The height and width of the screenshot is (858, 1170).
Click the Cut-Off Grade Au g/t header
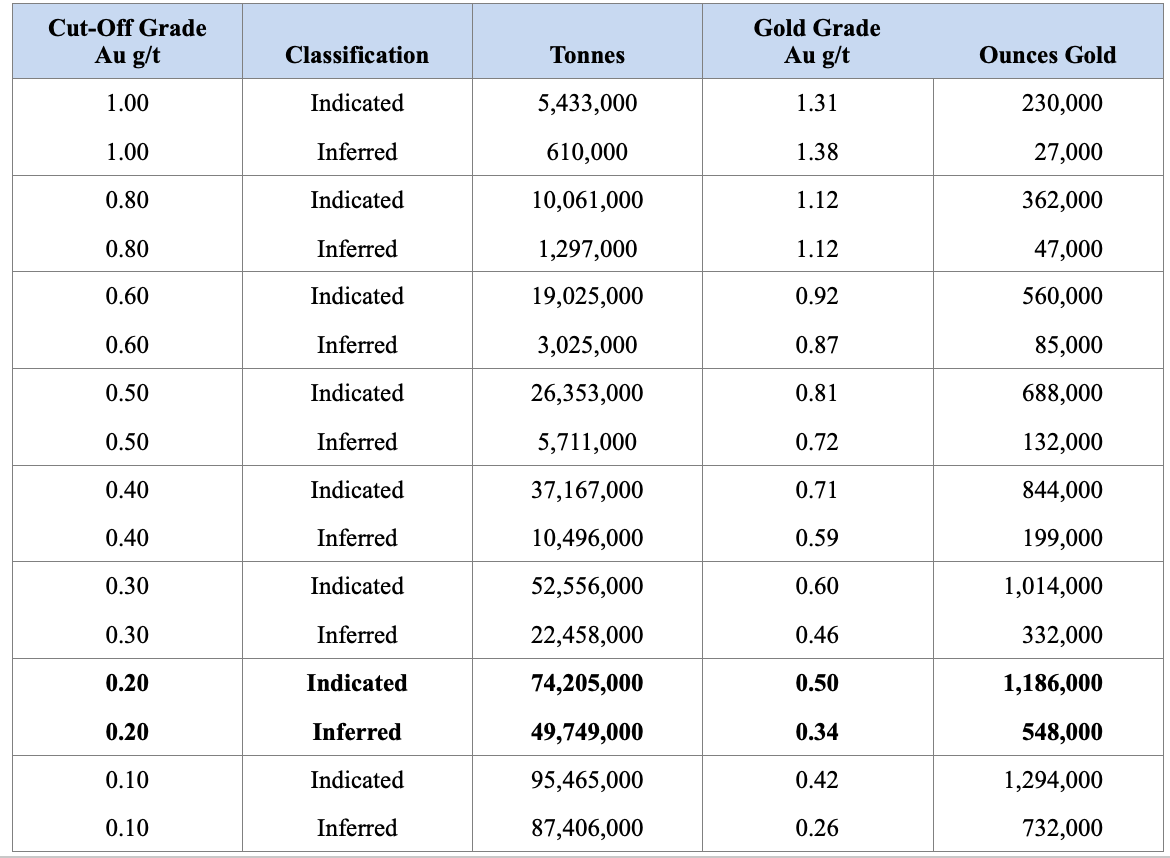coord(127,41)
